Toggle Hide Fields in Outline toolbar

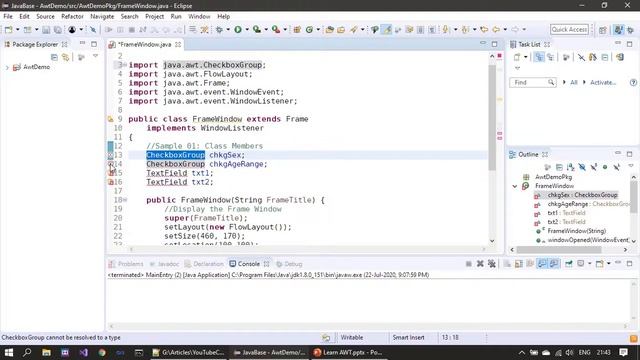click(x=582, y=167)
